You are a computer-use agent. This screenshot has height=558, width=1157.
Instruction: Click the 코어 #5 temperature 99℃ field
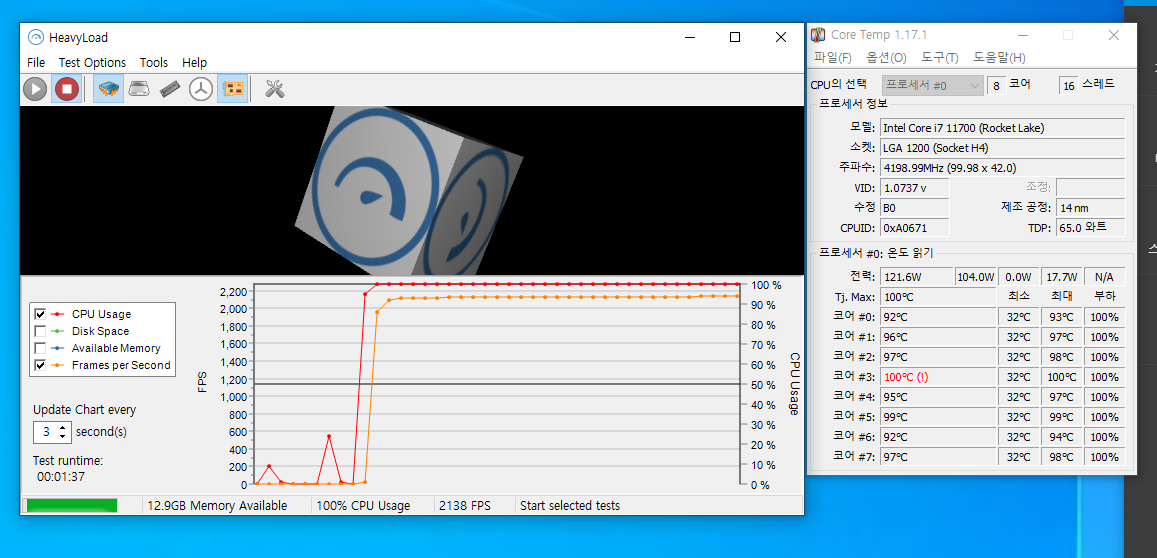click(938, 417)
